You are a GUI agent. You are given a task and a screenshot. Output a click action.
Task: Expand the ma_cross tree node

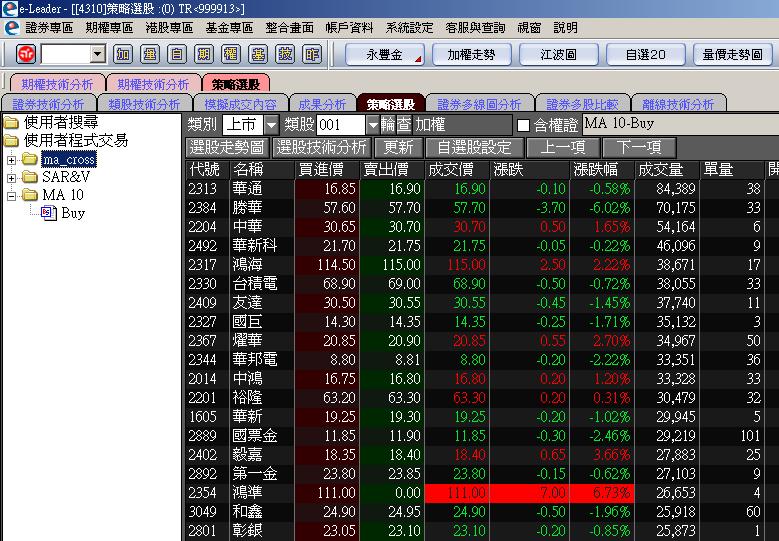[11, 160]
